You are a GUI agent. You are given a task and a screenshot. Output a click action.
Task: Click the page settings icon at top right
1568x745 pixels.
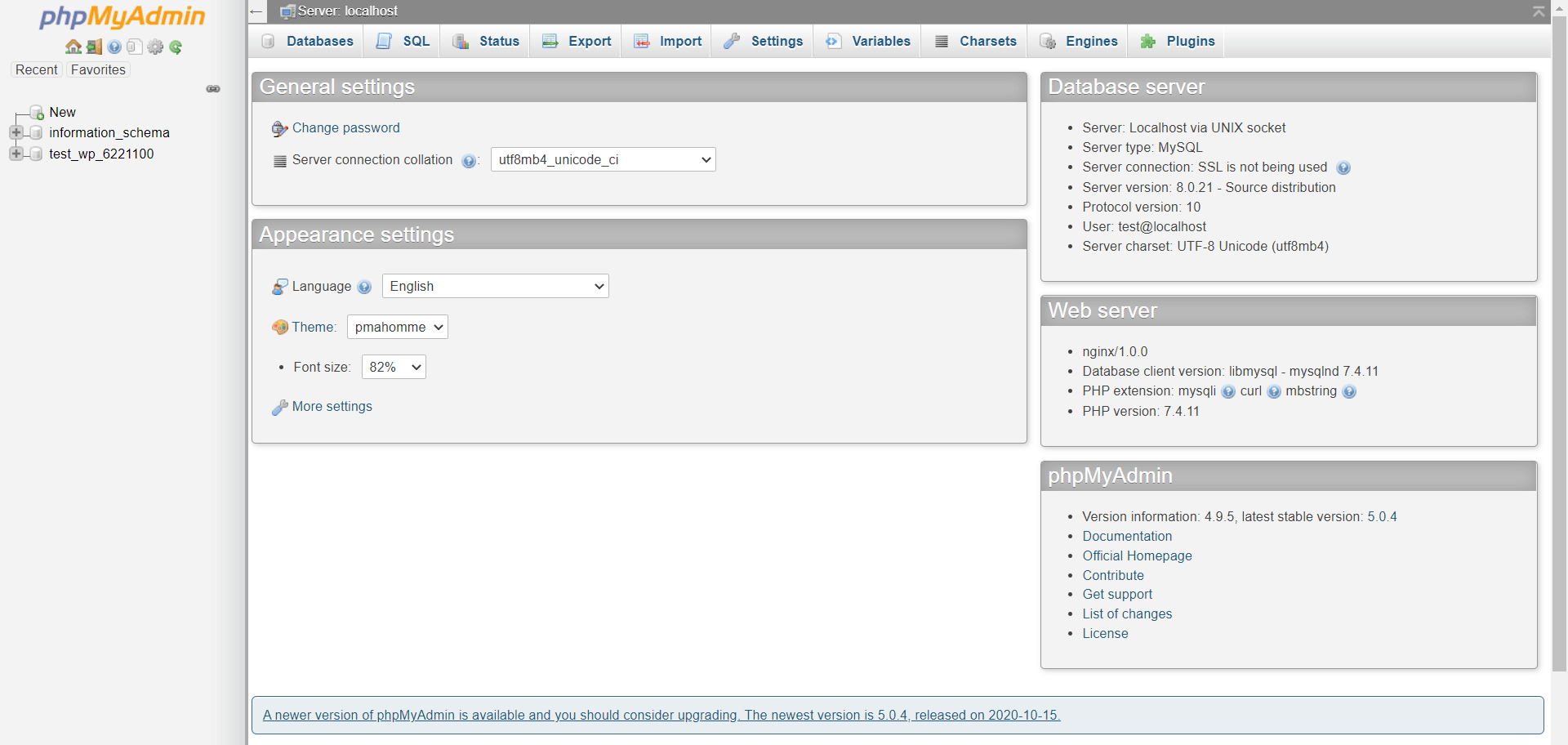pos(1539,11)
